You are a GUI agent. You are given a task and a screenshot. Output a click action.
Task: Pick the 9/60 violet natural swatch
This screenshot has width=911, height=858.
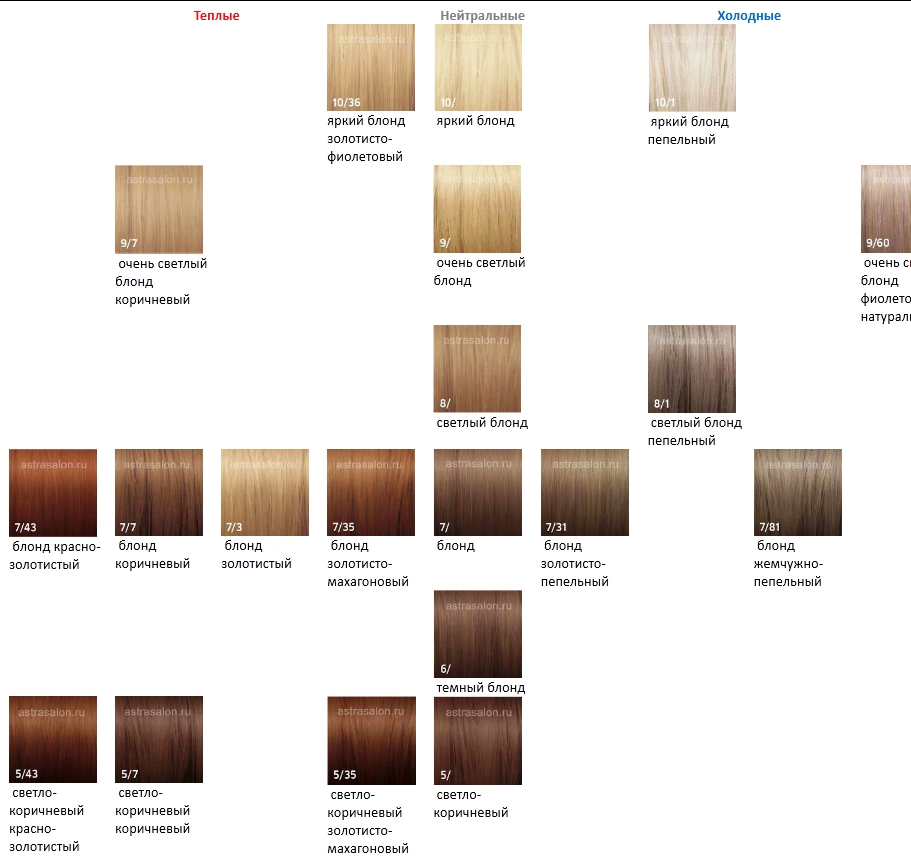(886, 209)
